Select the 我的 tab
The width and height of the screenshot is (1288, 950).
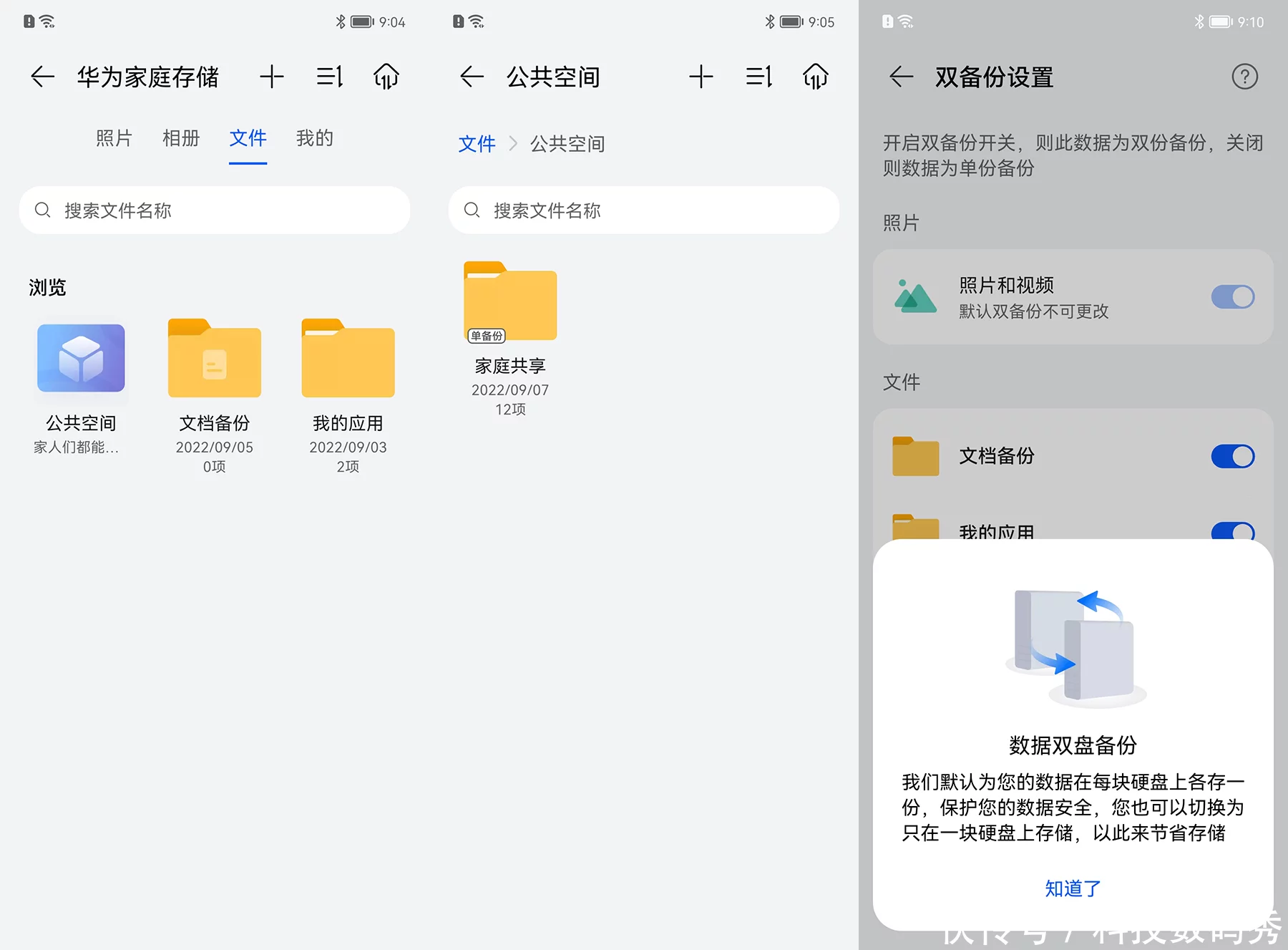[315, 138]
